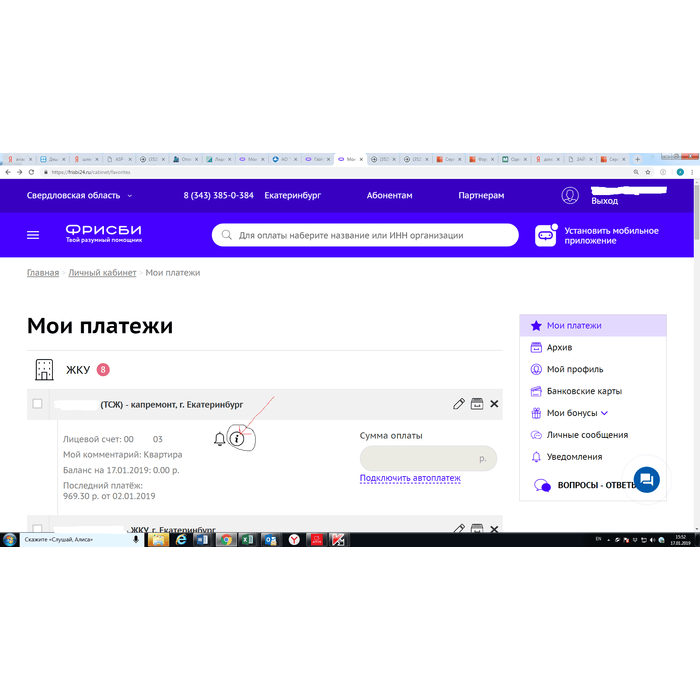Open the hamburger menu next to Фрисби logo
Viewport: 700px width, 700px height.
(x=33, y=235)
